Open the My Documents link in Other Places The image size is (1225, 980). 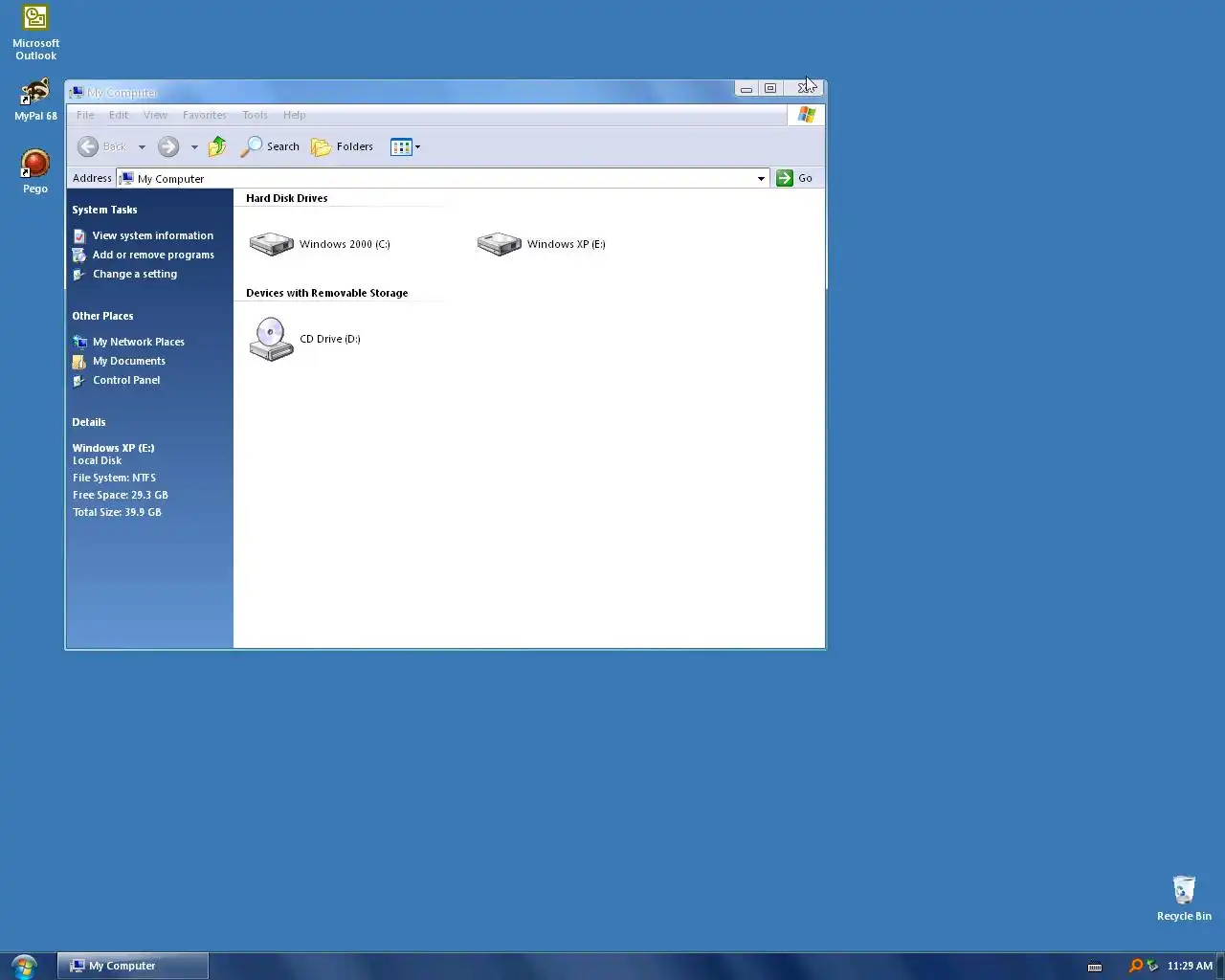click(129, 361)
